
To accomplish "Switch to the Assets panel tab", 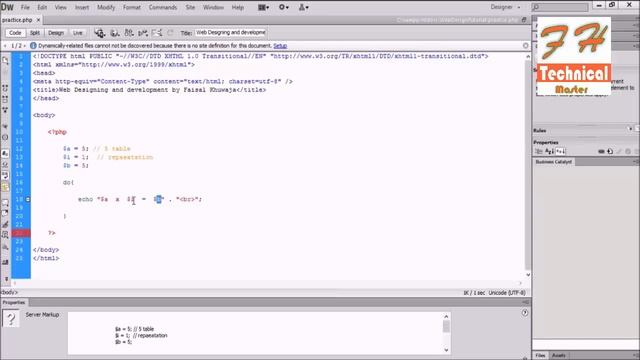I will [559, 356].
